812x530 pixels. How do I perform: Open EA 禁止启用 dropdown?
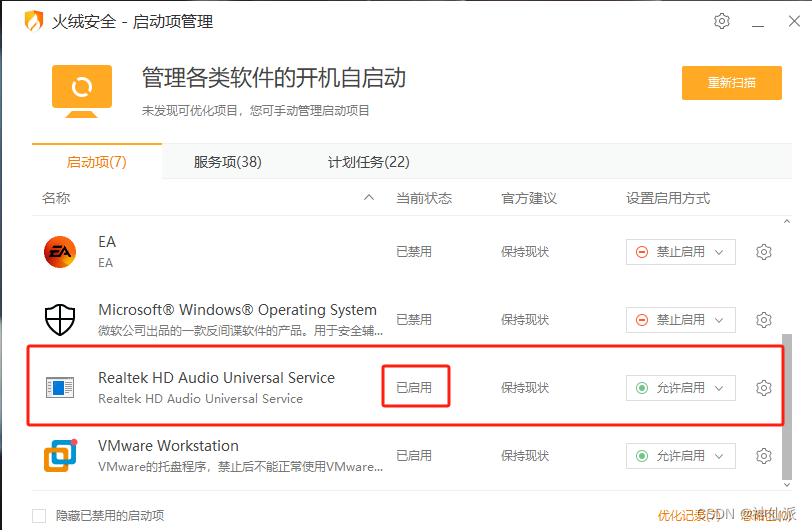tap(680, 252)
